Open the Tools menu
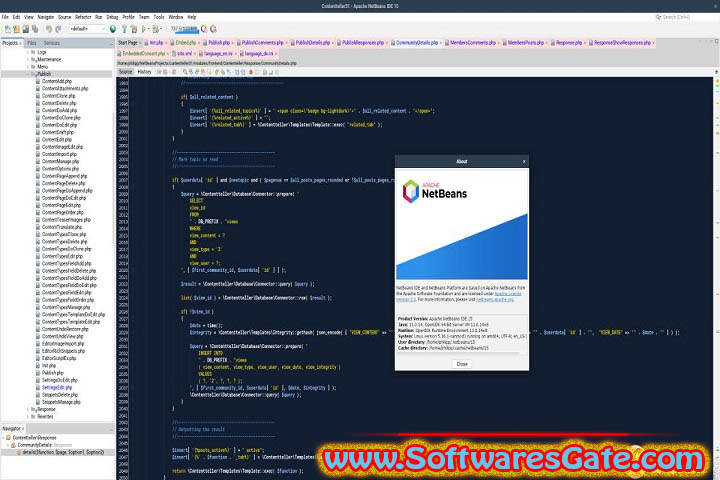This screenshot has width=720, height=480. [159, 17]
